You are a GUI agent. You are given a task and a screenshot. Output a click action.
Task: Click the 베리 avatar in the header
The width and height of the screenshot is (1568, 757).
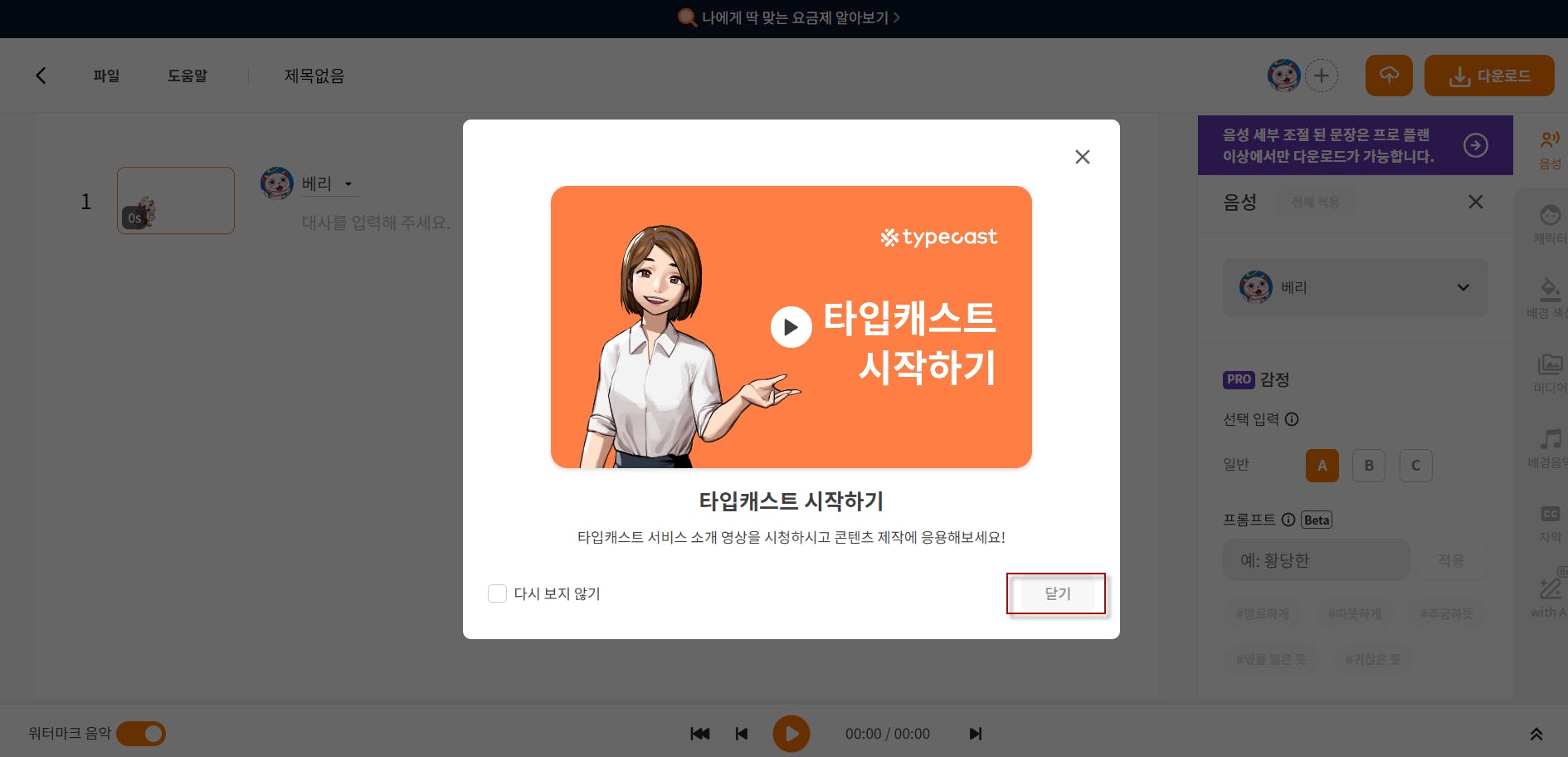coord(1283,76)
